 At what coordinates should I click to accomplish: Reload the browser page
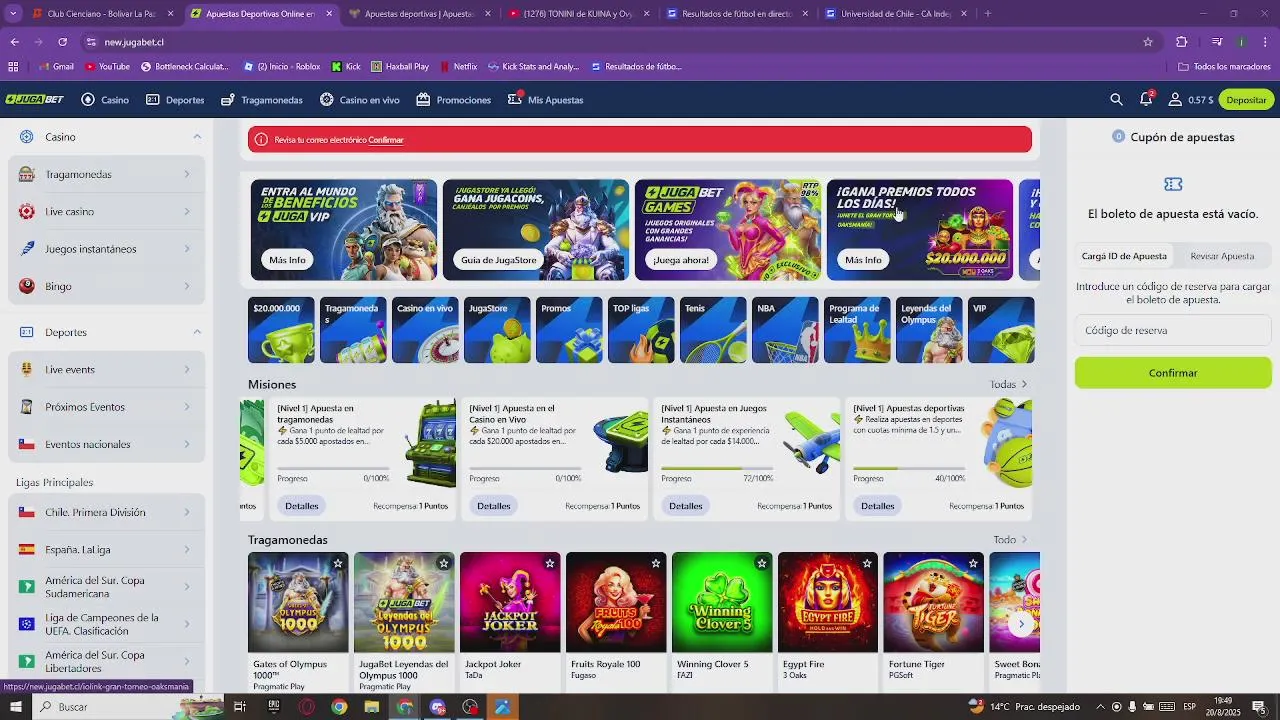[x=62, y=42]
